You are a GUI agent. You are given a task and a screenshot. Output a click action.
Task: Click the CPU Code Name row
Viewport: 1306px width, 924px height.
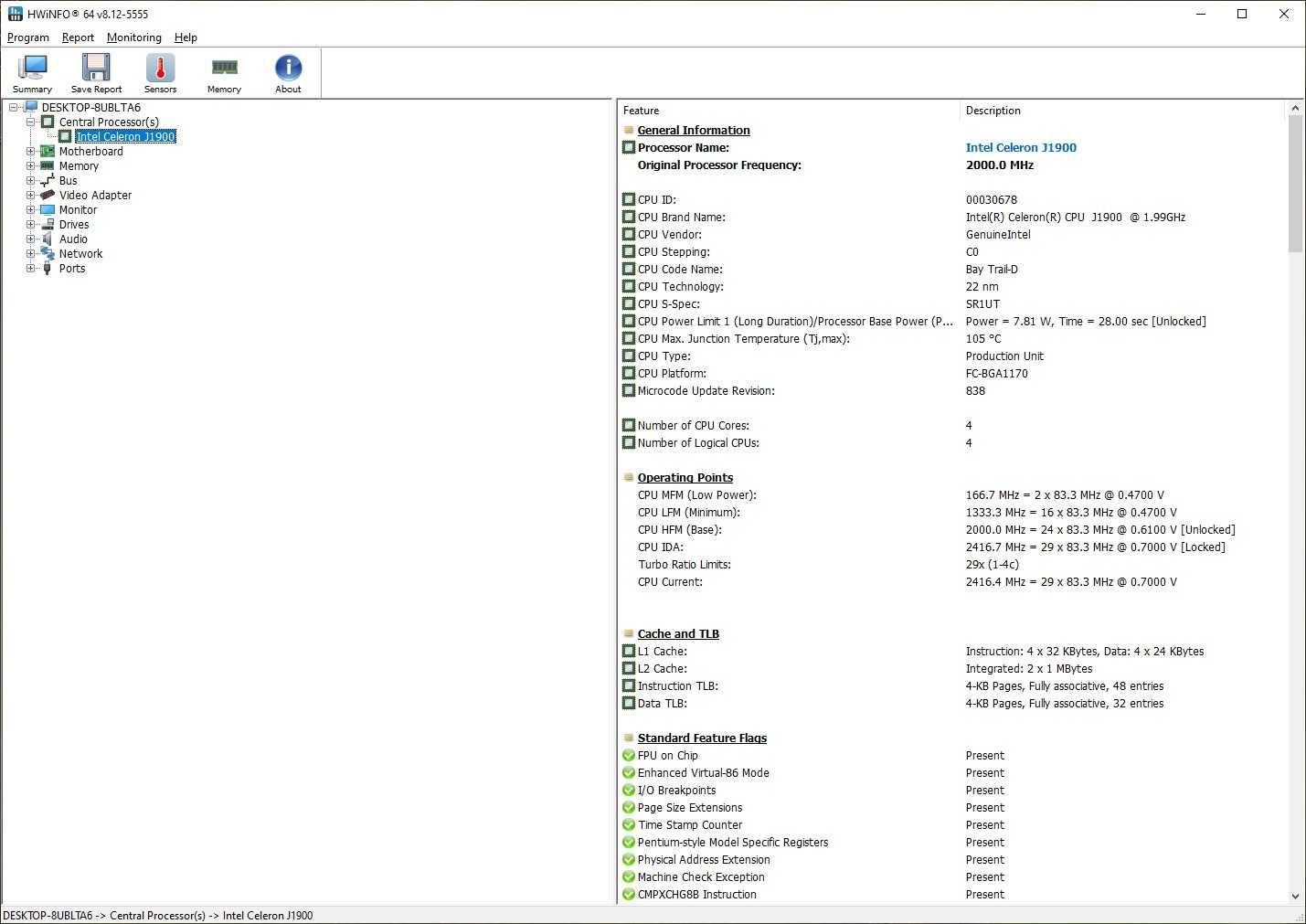(x=951, y=270)
